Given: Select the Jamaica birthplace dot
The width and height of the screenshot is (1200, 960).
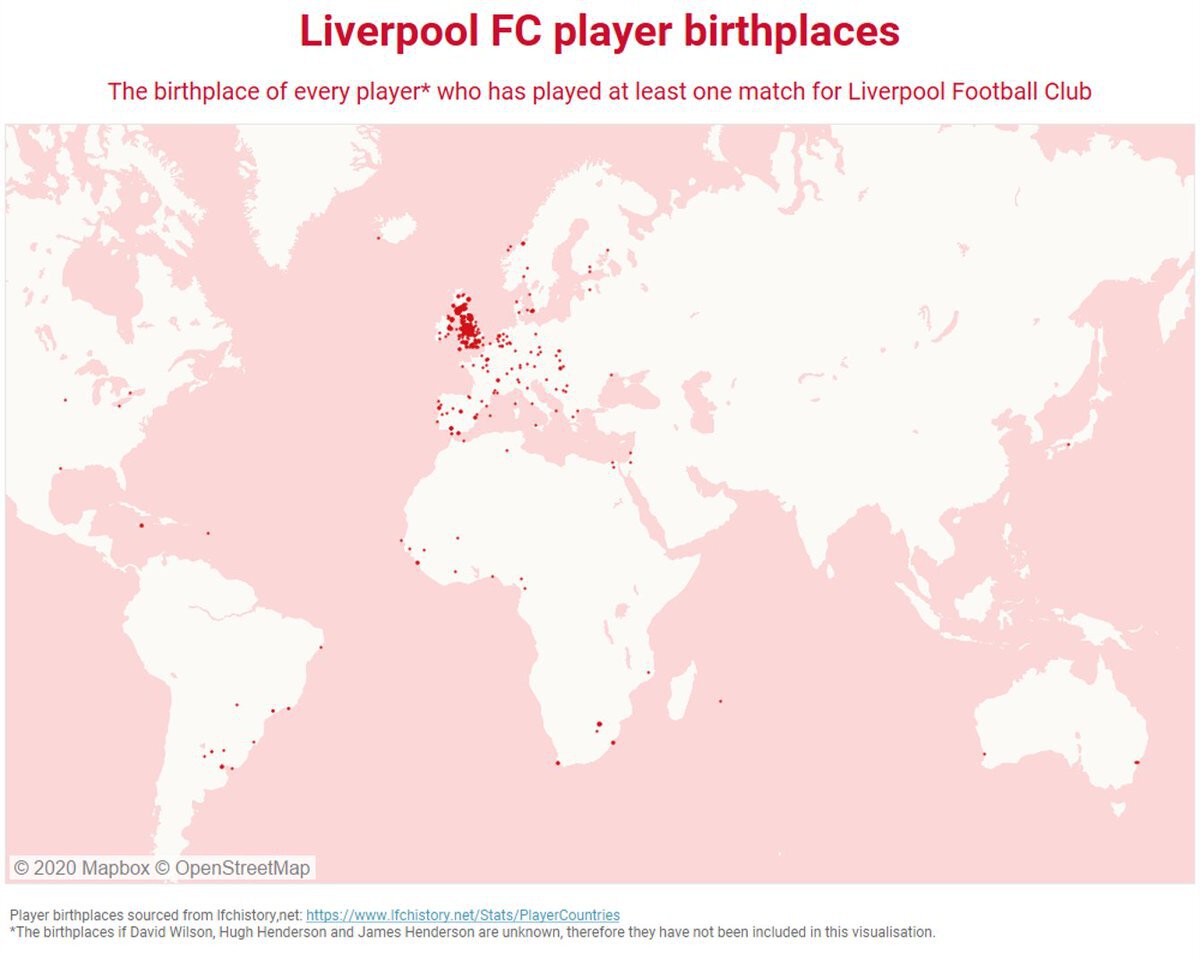Looking at the screenshot, I should [141, 525].
